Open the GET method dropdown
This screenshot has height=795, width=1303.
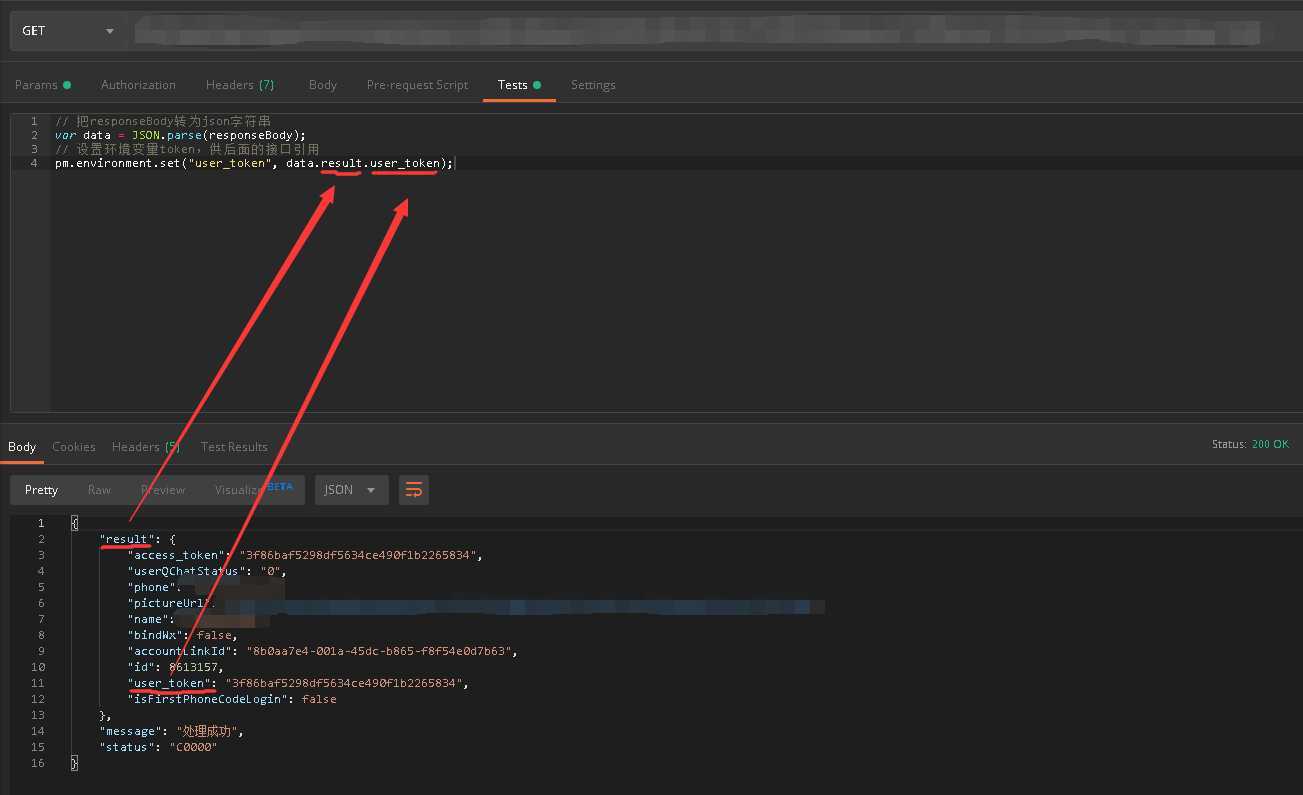click(x=68, y=31)
